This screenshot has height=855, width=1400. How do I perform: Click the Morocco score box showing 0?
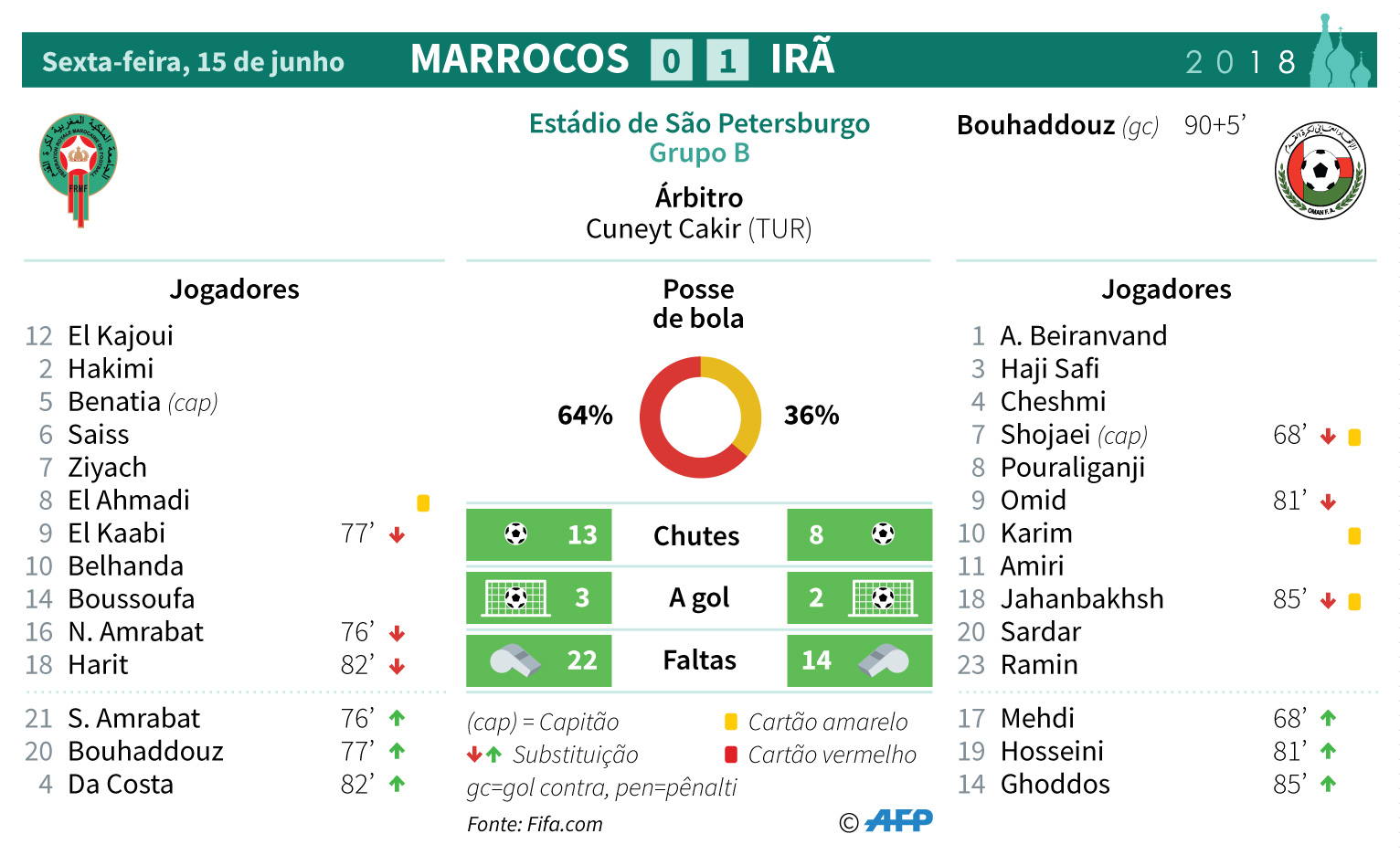pos(671,60)
